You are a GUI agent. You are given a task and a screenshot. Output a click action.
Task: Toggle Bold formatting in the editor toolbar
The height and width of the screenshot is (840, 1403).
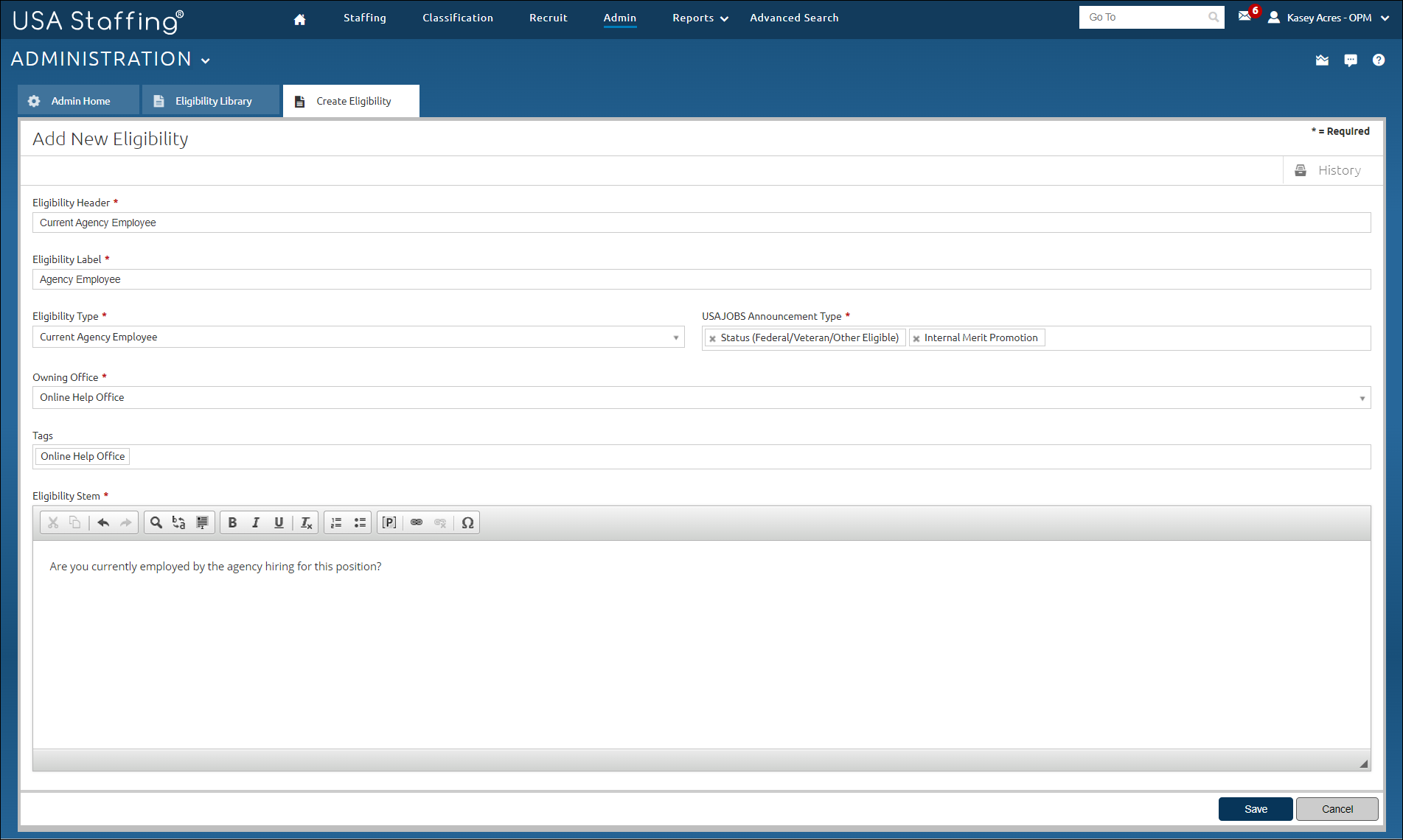[232, 522]
